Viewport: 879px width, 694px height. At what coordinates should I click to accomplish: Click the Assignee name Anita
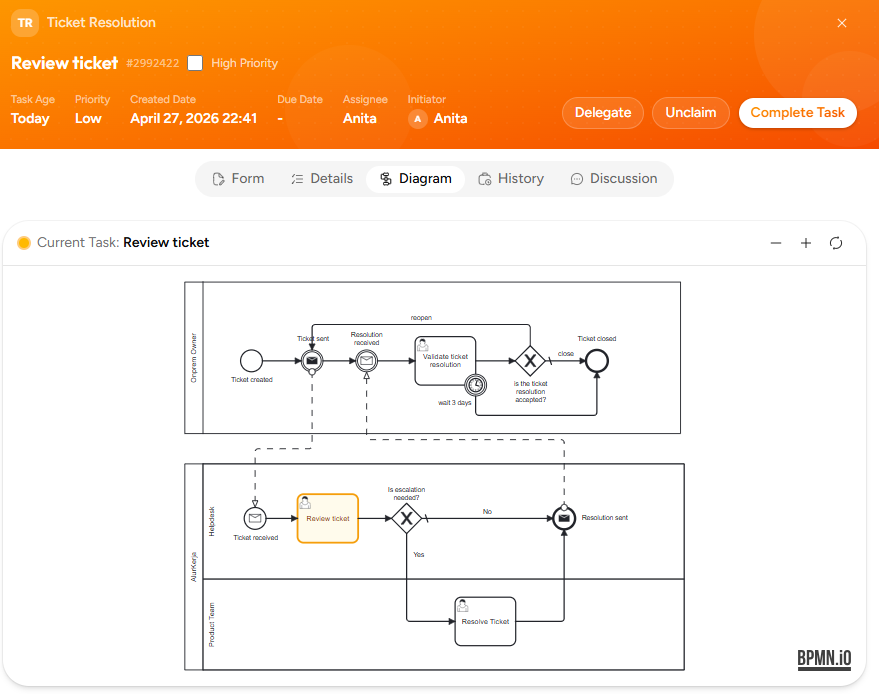click(x=359, y=118)
